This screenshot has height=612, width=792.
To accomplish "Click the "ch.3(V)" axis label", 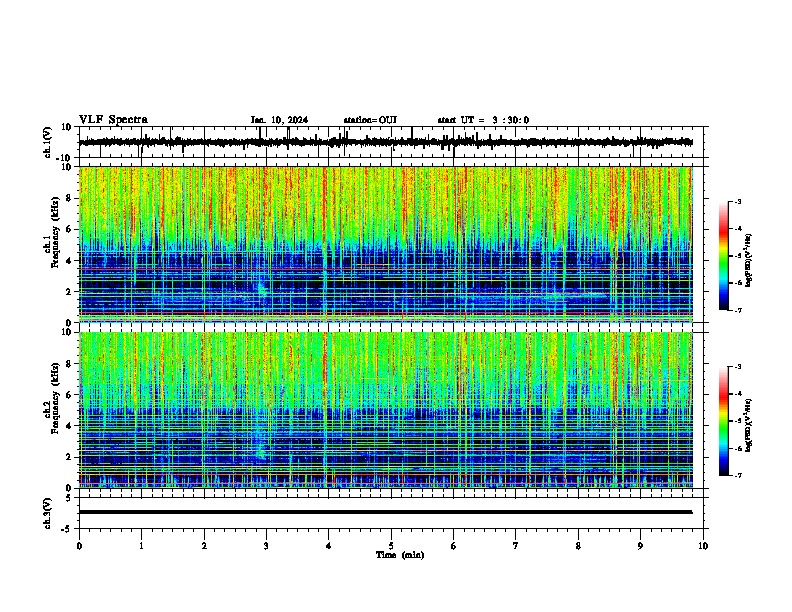I will click(47, 513).
